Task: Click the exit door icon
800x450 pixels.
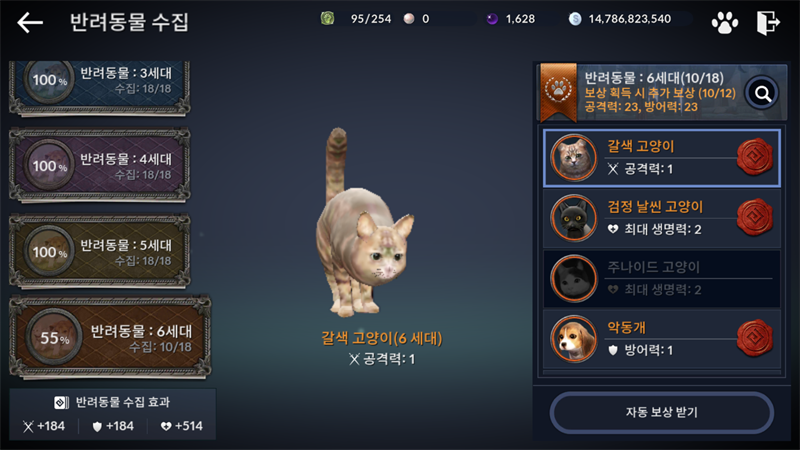Action: pos(768,22)
